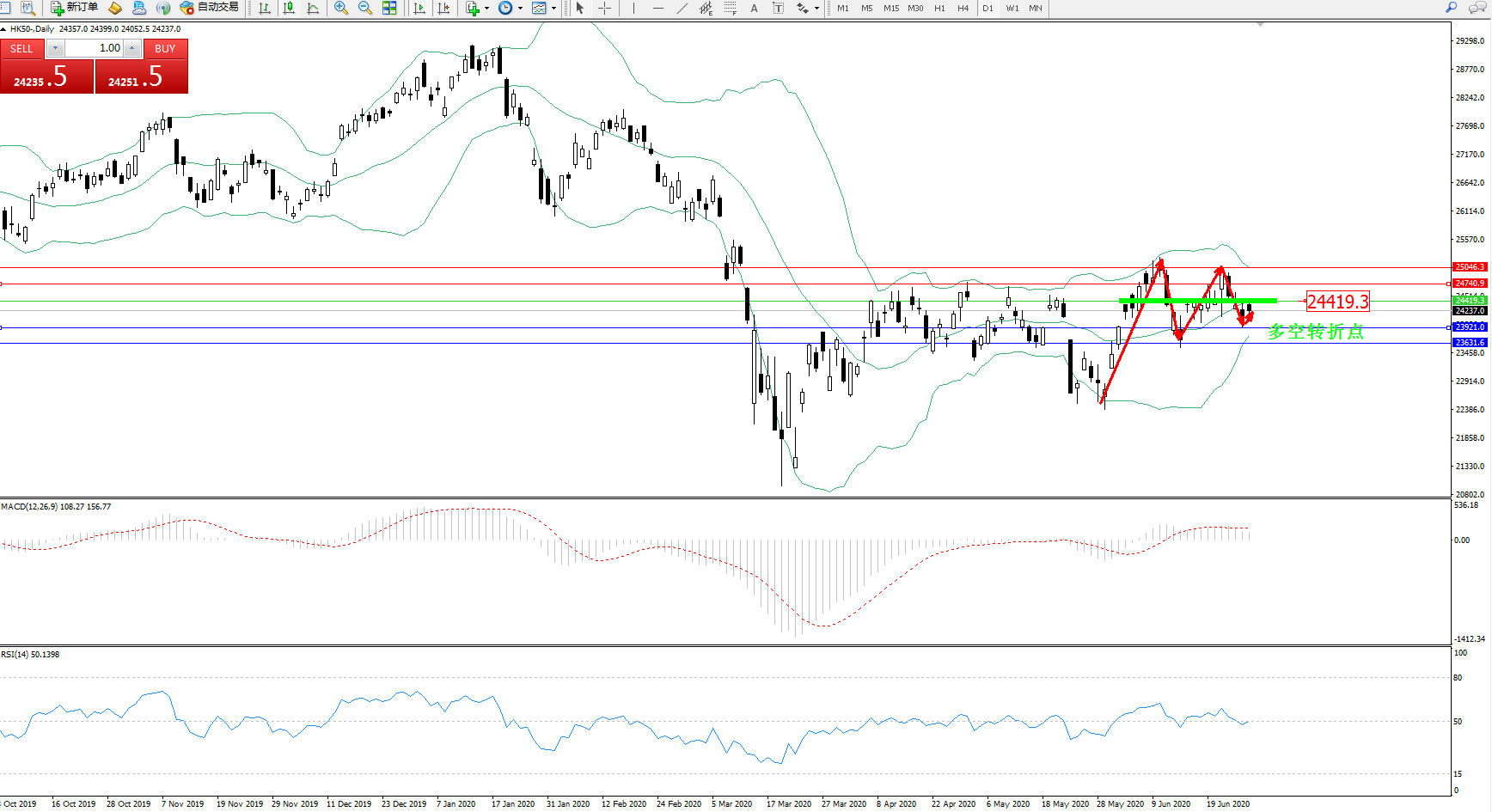Viewport: 1492px width, 812px height.
Task: Expand the chart templates dropdown arrow
Action: click(553, 9)
